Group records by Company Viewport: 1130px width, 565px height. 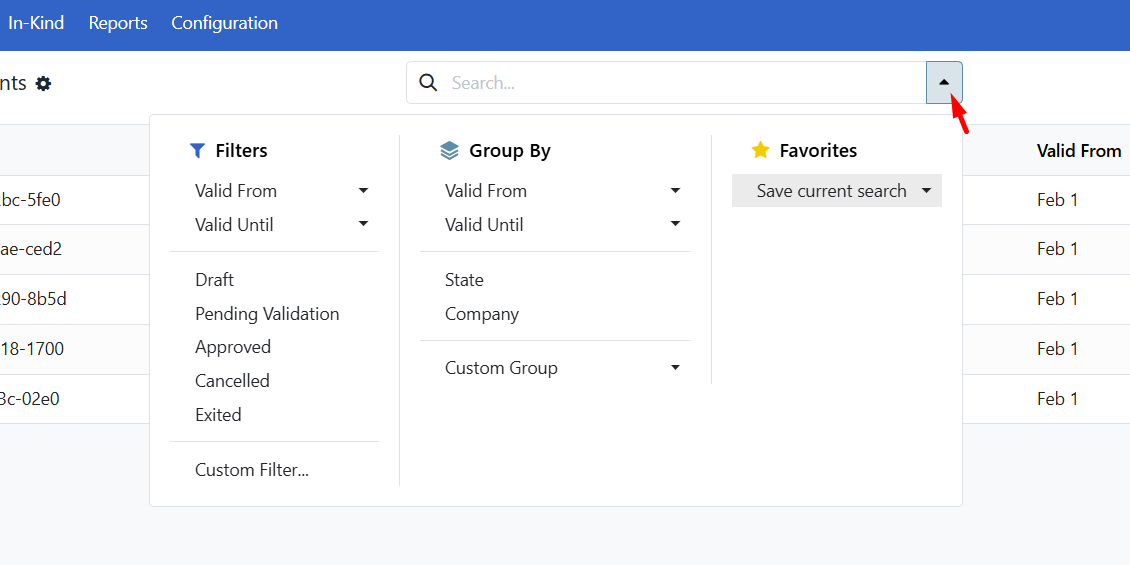coord(482,314)
